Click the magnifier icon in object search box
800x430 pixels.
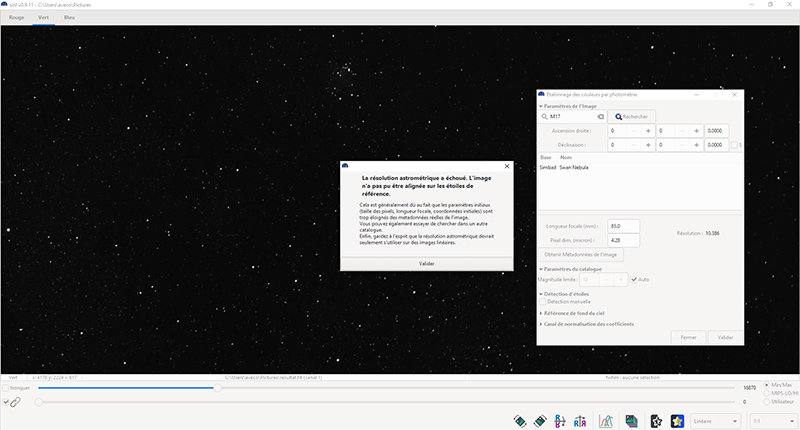click(x=544, y=117)
